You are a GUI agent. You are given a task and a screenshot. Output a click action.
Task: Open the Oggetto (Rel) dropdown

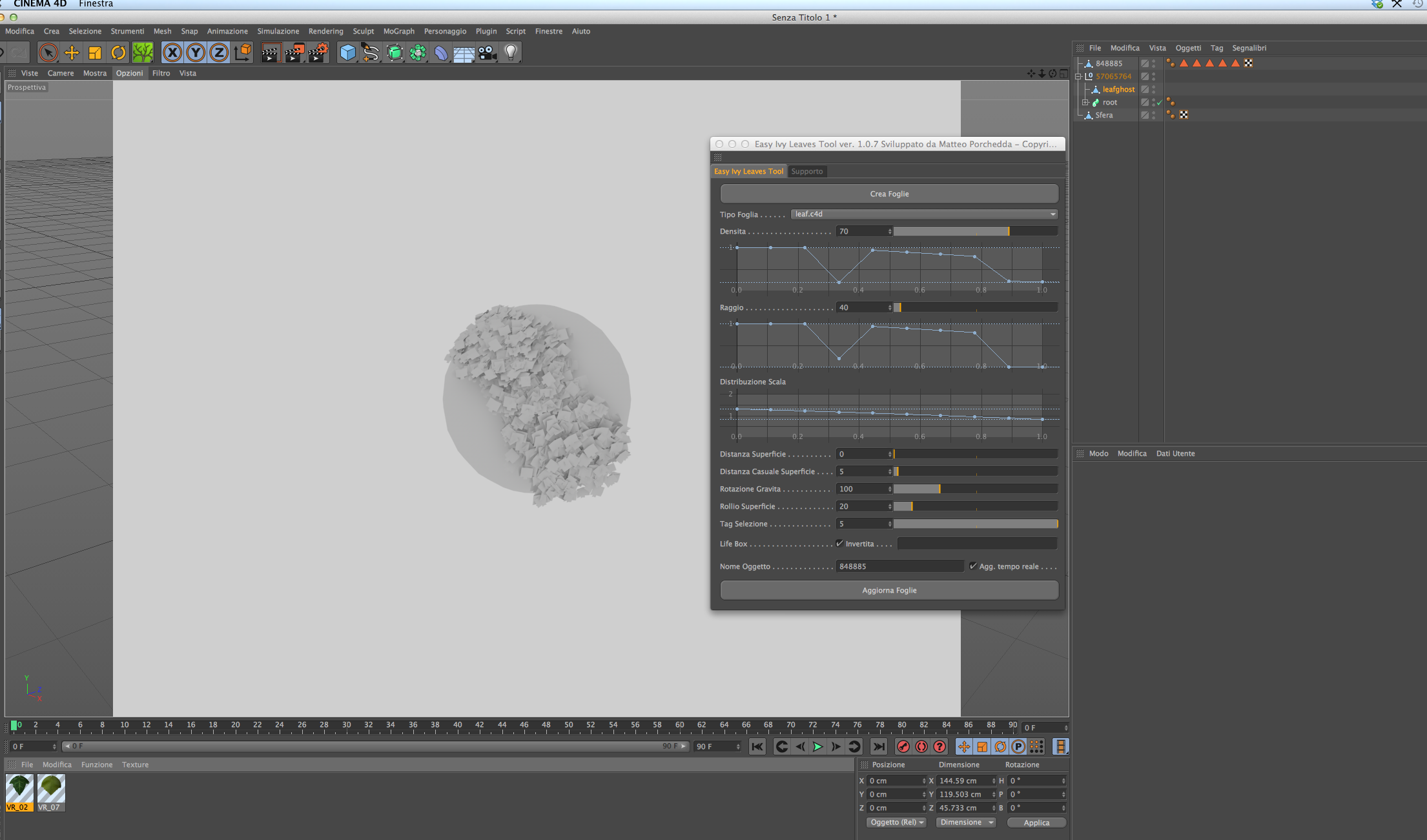[896, 823]
